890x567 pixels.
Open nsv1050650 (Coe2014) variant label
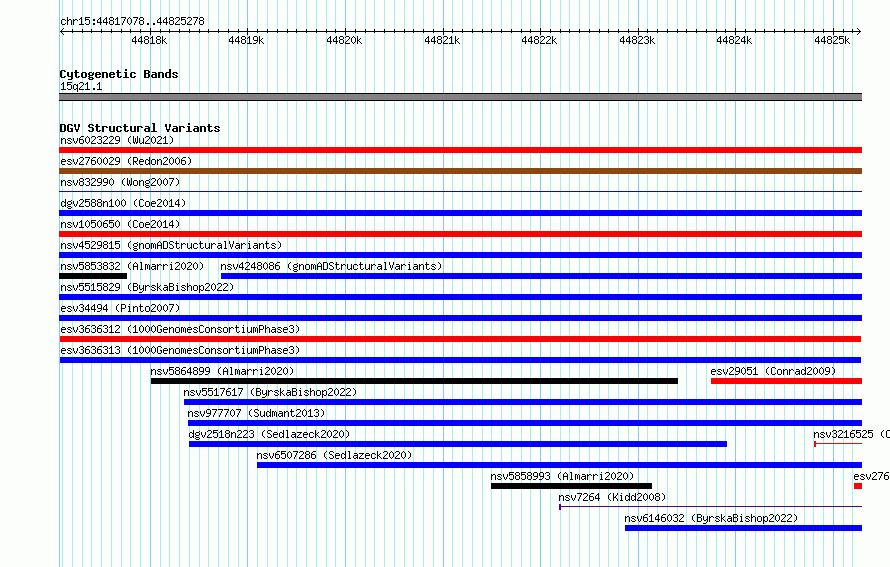[x=120, y=224]
